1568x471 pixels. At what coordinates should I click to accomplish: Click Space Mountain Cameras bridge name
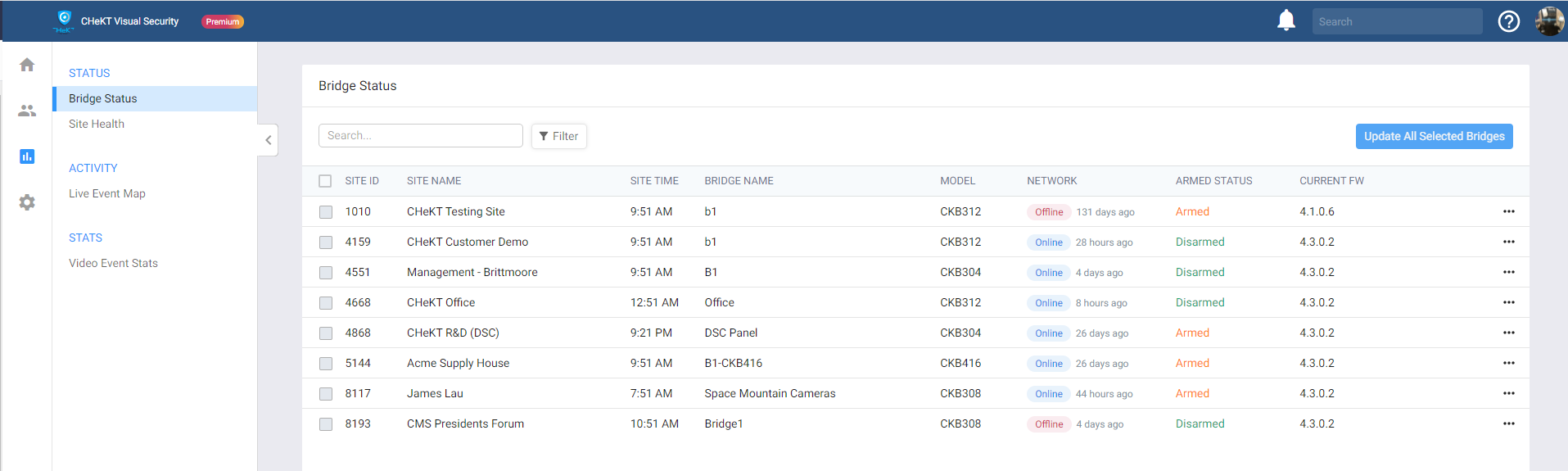coord(770,393)
